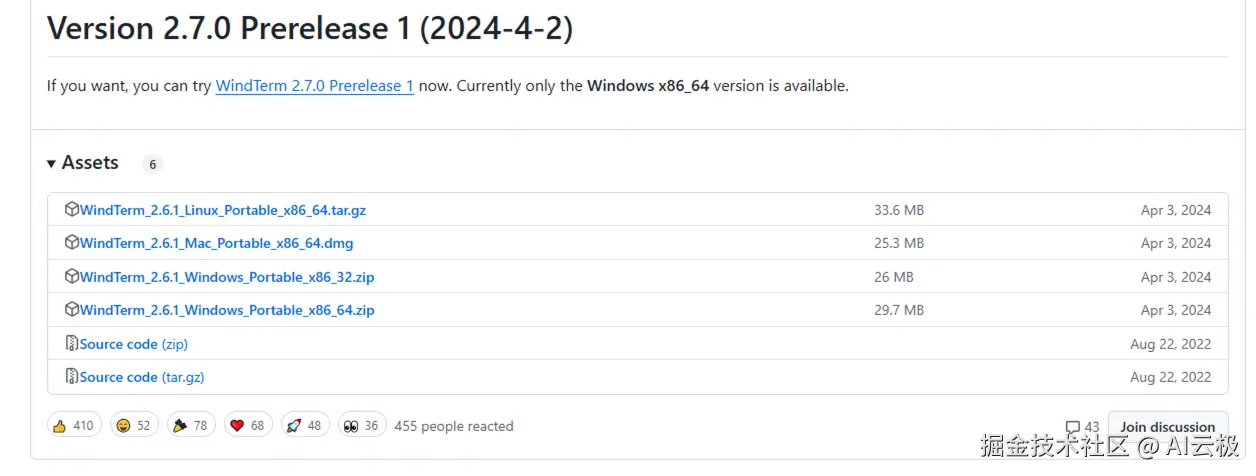
Task: Download the Windows Portable x86_32 zip
Action: pos(227,277)
